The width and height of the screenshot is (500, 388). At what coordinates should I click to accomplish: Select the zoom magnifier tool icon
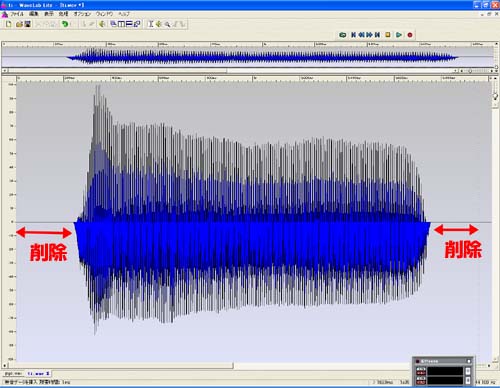pyautogui.click(x=167, y=24)
